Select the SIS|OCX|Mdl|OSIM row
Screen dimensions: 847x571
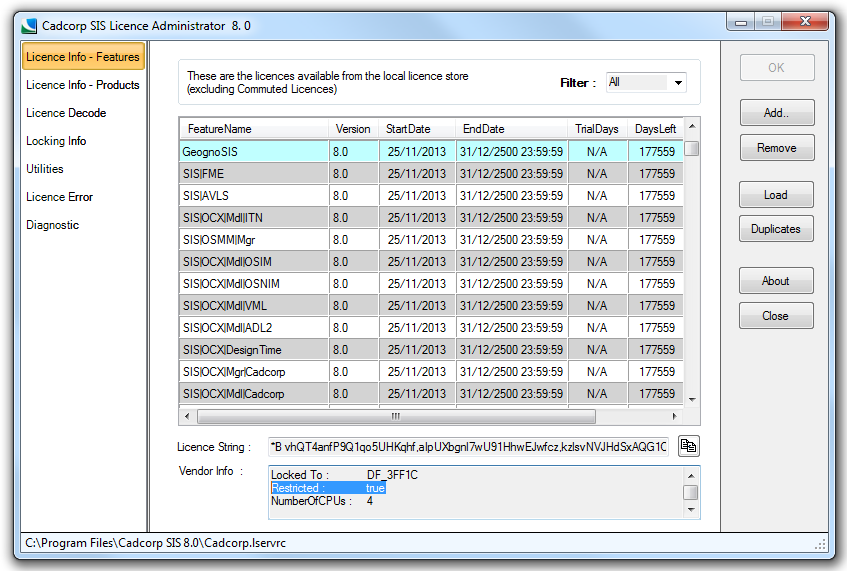431,262
